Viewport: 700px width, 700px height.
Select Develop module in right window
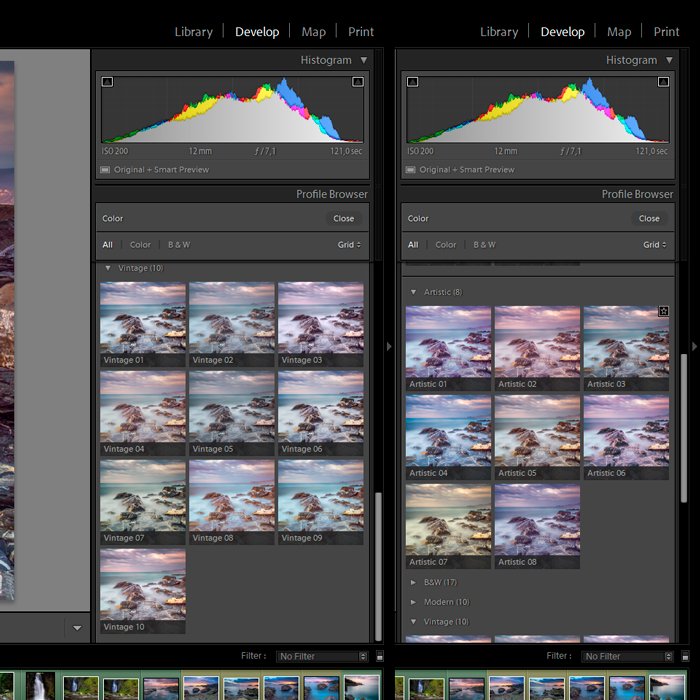pos(562,32)
